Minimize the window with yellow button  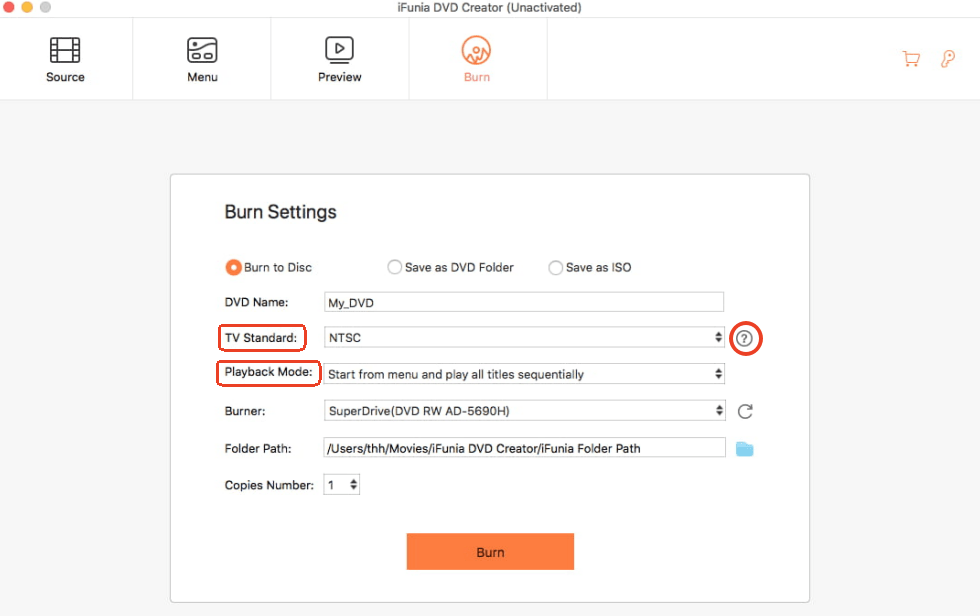(x=26, y=7)
